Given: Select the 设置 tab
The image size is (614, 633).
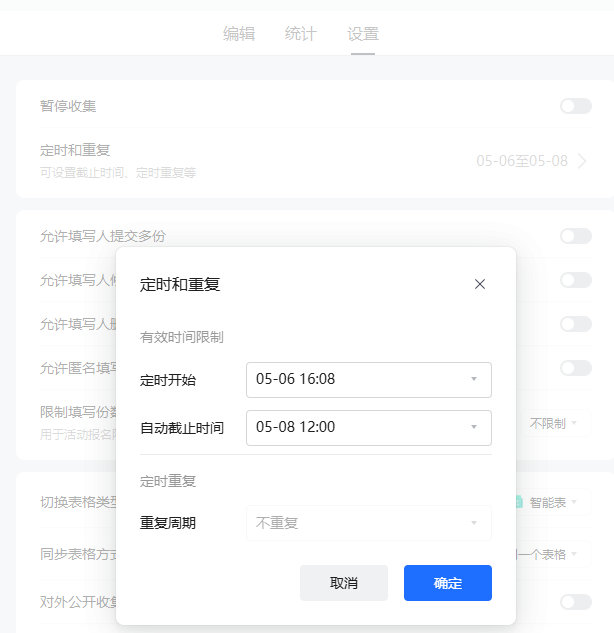Looking at the screenshot, I should click(x=363, y=34).
